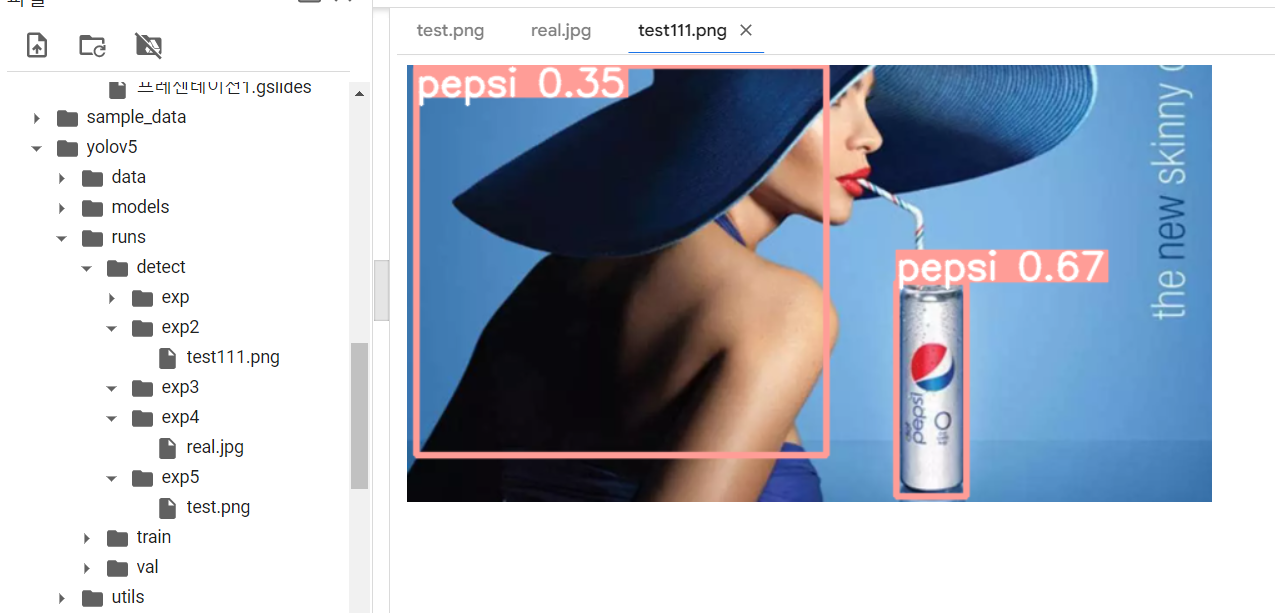This screenshot has width=1275, height=613.
Task: Collapse the exp5 folder arrow
Action: pos(112,478)
